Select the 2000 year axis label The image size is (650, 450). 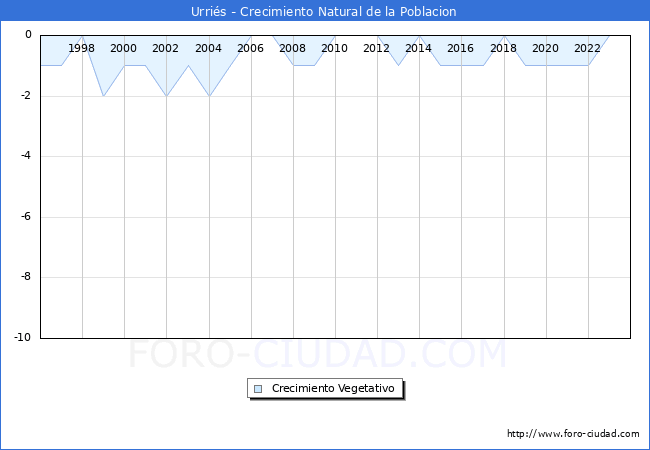click(x=124, y=48)
